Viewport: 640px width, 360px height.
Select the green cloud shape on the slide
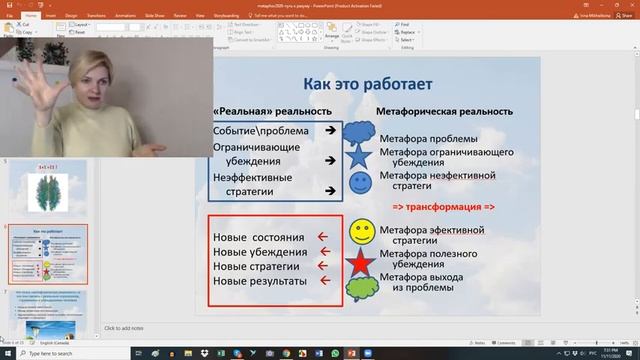tap(362, 289)
